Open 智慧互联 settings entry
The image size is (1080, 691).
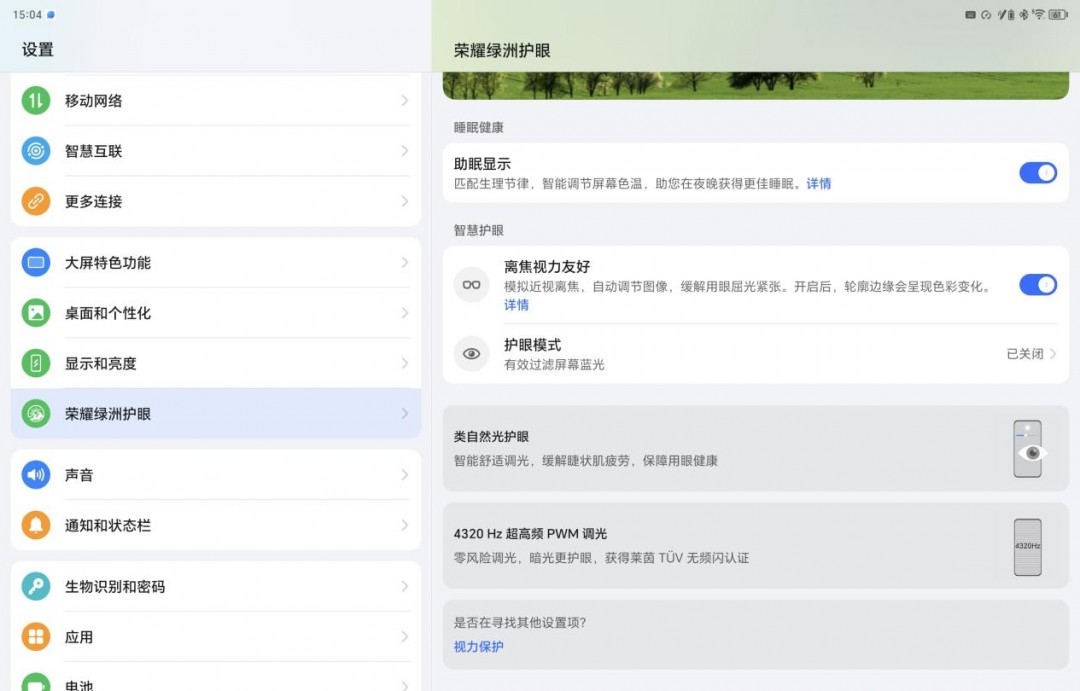coord(216,151)
